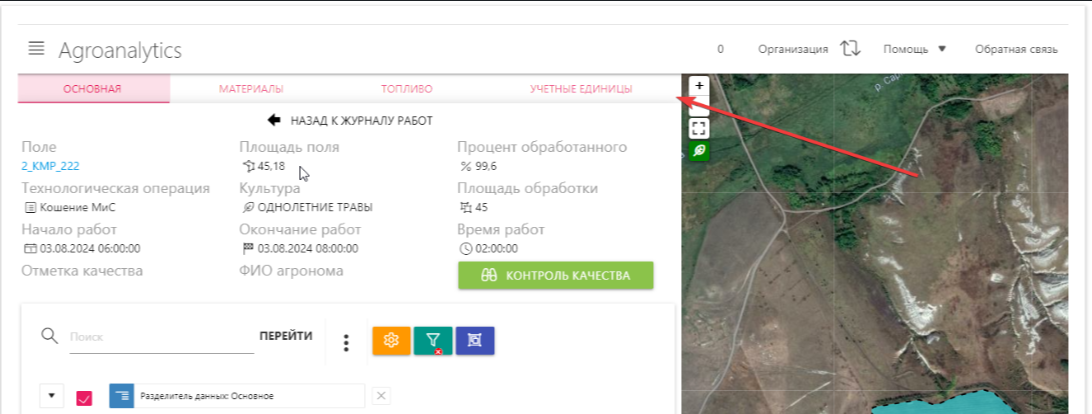Click the green leaf map layer button
This screenshot has height=414, width=1092.
pos(700,151)
